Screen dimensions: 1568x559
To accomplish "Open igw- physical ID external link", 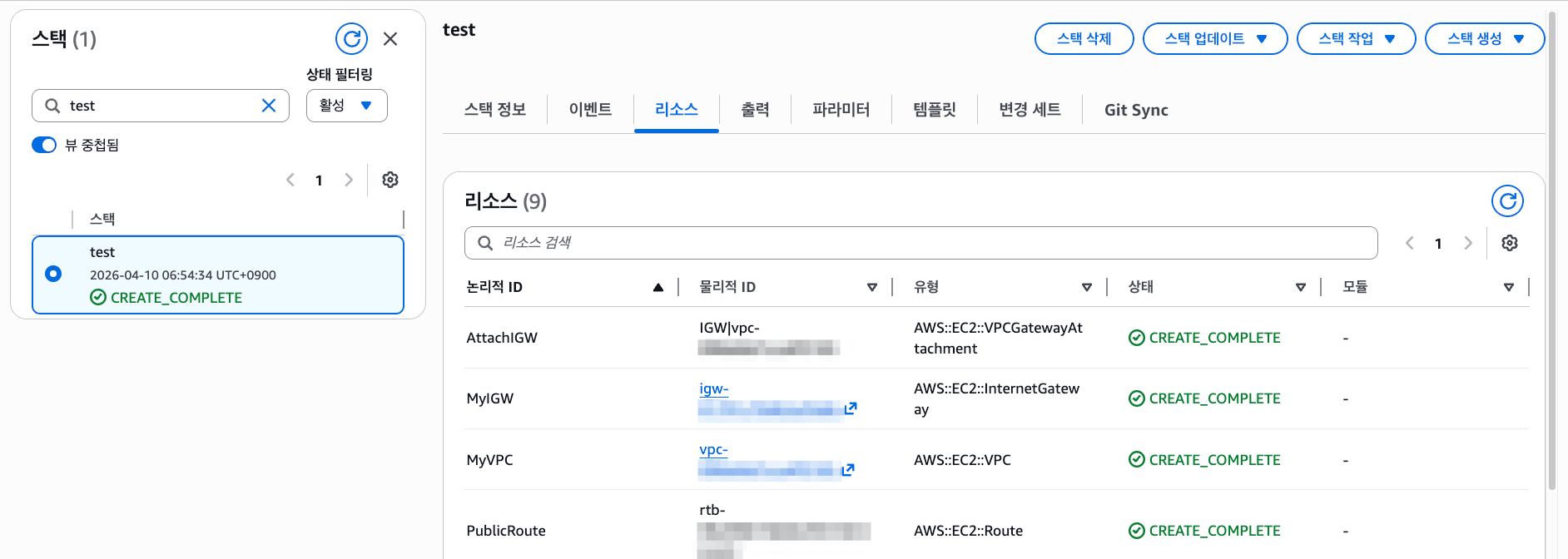I will (850, 408).
